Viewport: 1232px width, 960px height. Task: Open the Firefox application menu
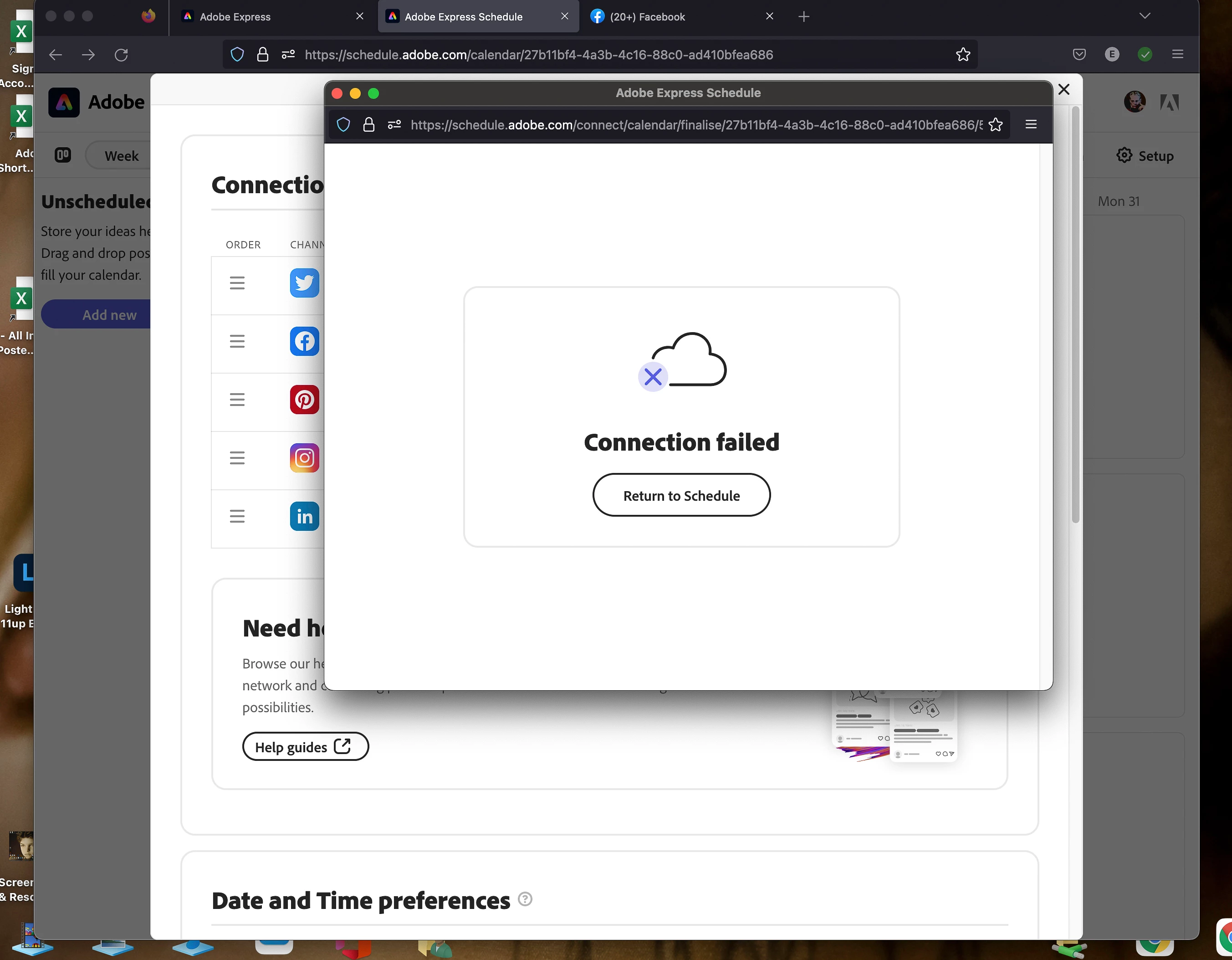(x=1178, y=55)
